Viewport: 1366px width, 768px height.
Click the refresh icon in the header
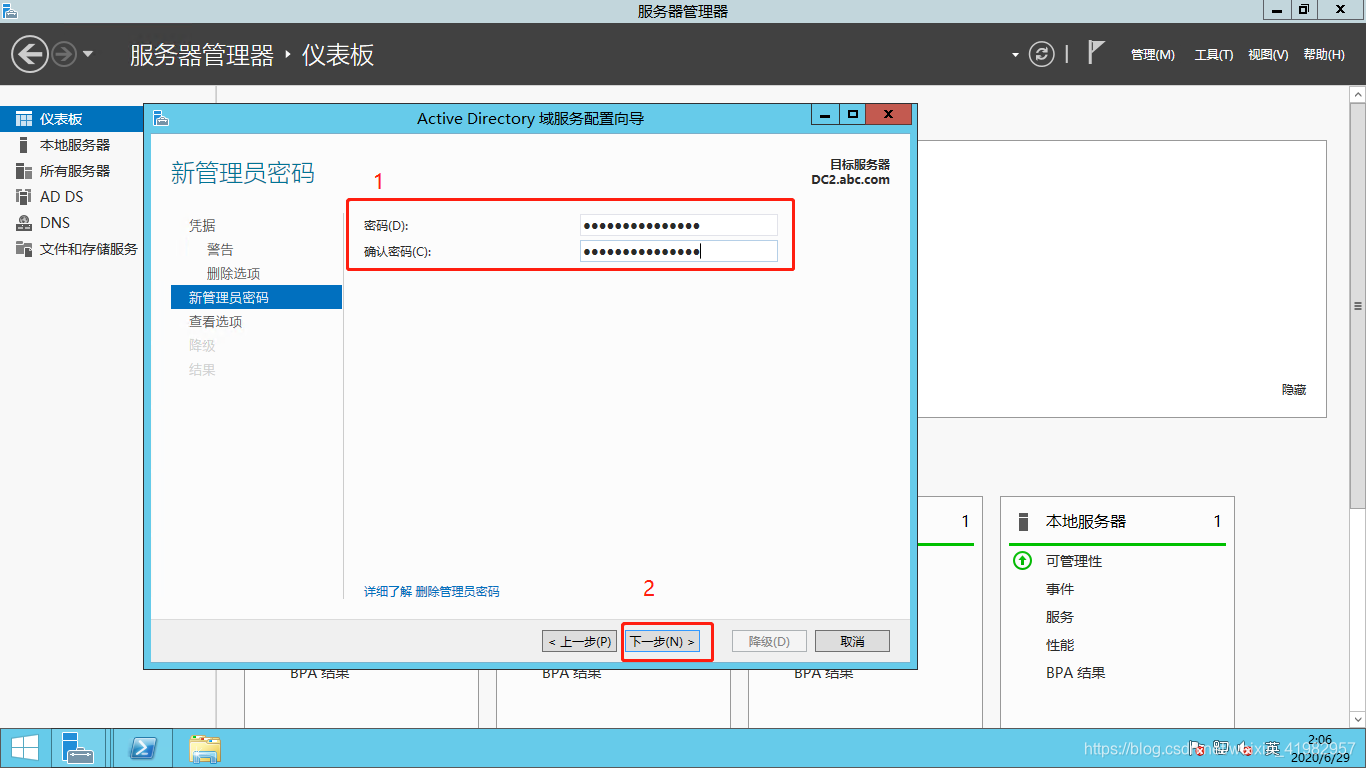[x=1042, y=54]
